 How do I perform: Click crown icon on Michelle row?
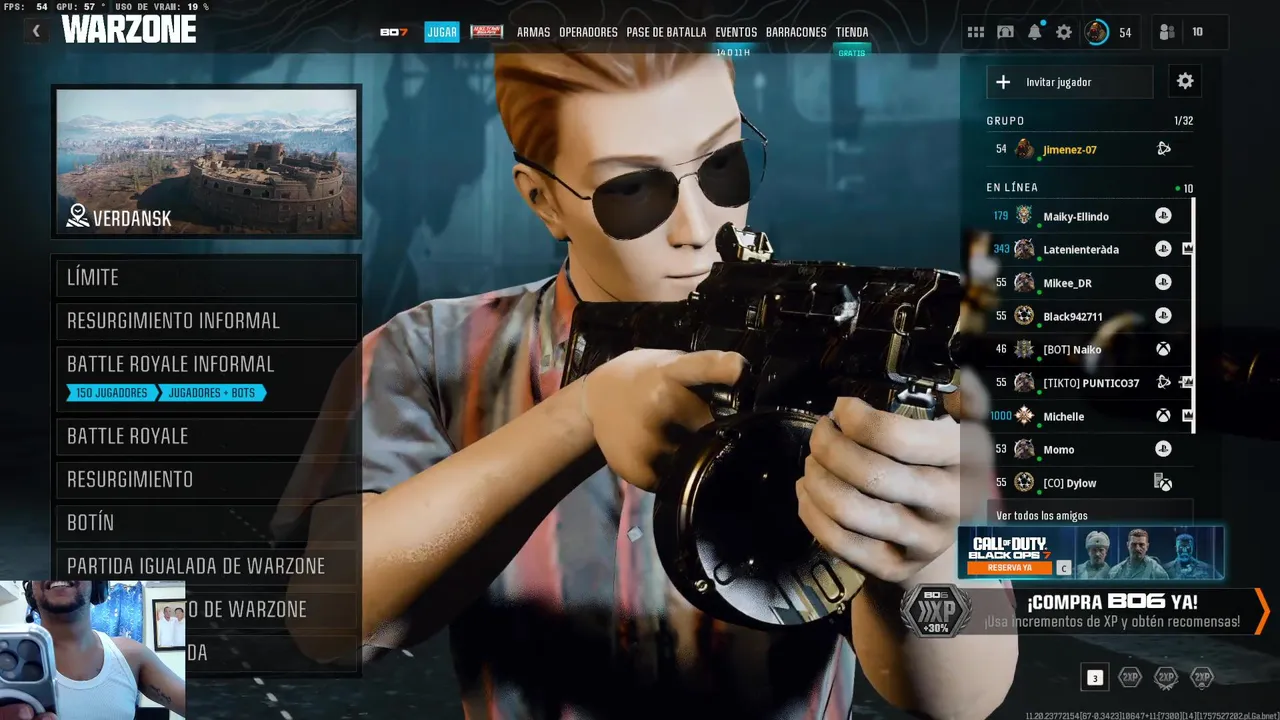point(1188,415)
